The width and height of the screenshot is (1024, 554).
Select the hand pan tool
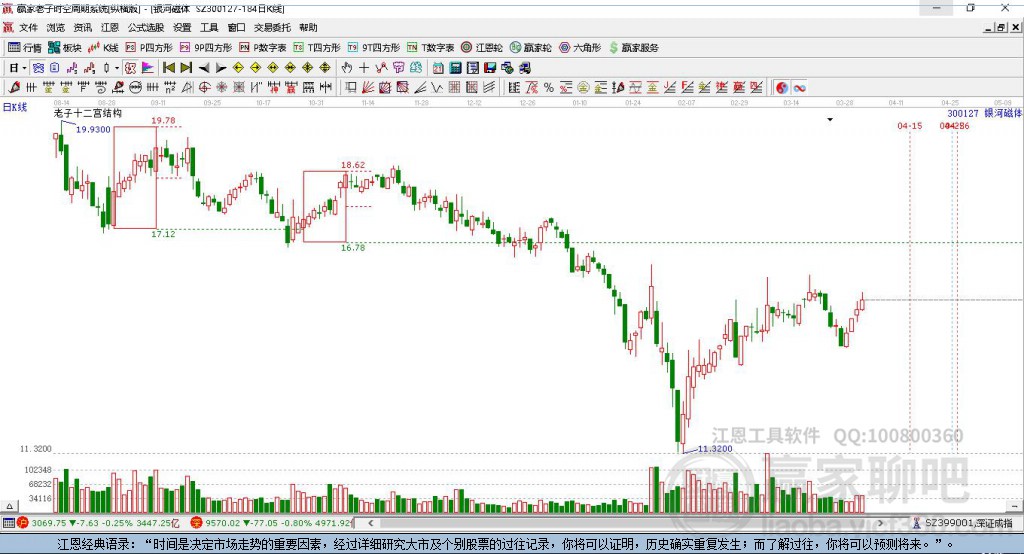347,68
